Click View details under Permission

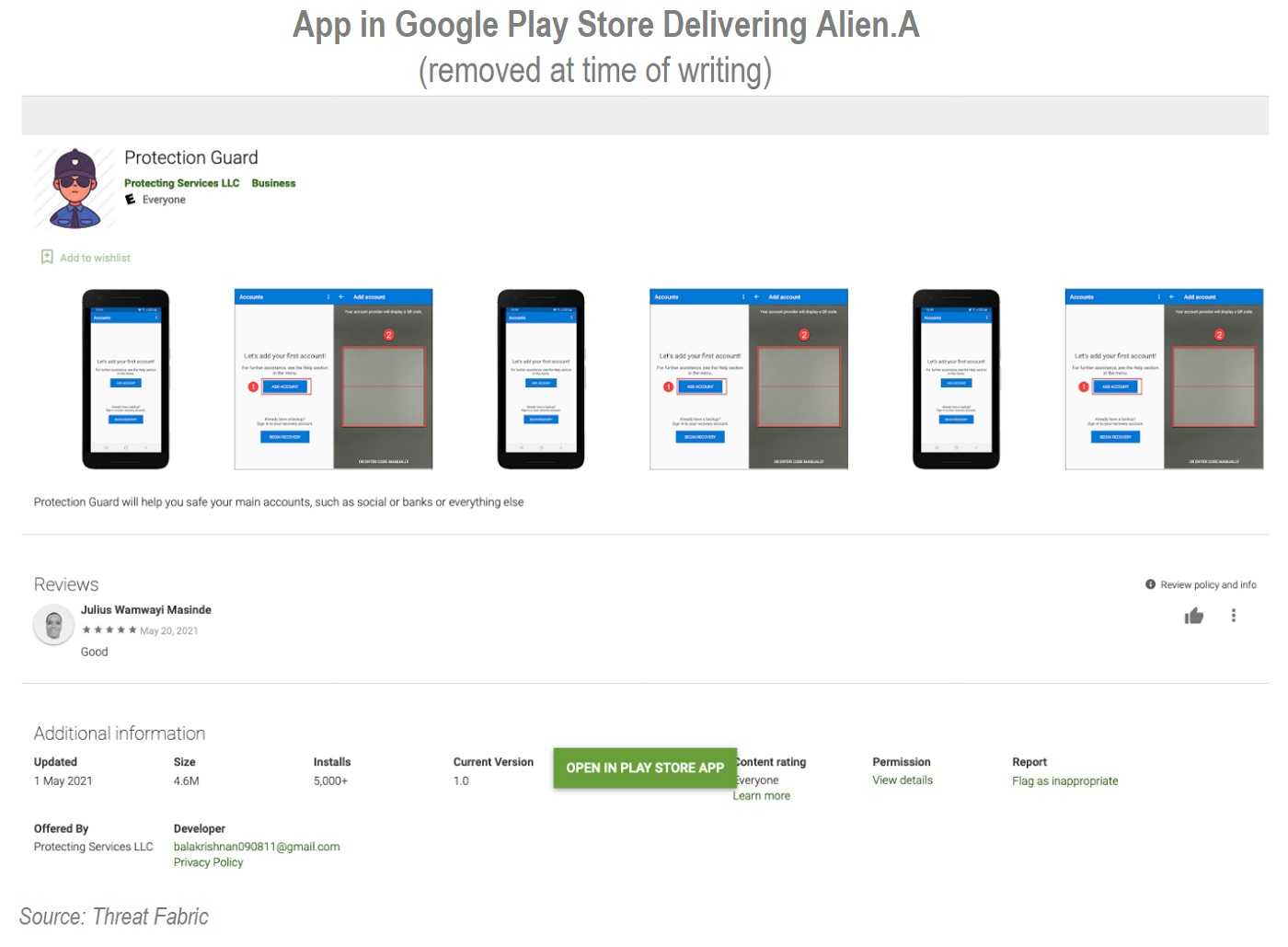tap(903, 780)
